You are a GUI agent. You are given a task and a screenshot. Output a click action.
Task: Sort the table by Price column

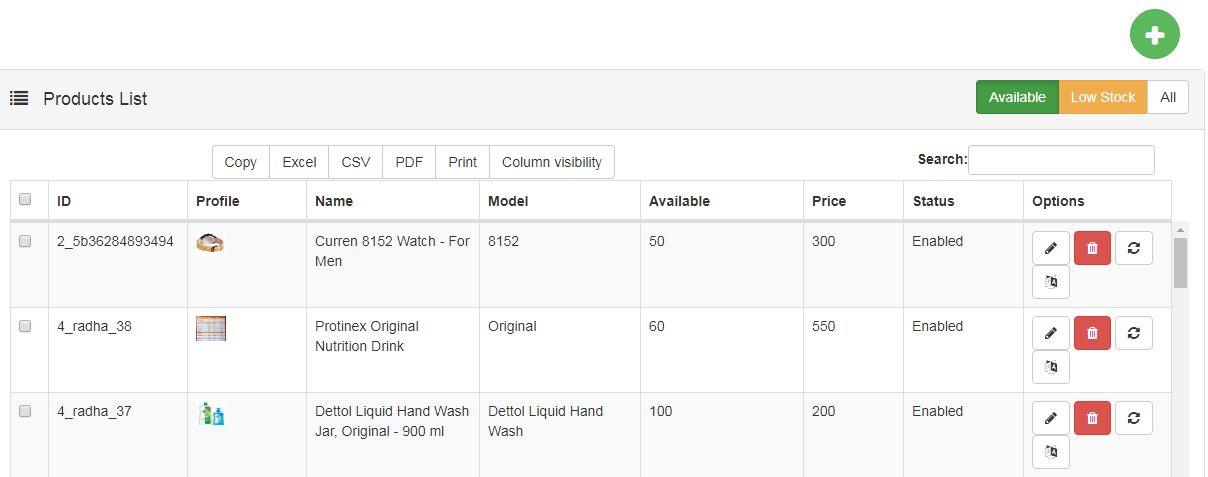829,201
